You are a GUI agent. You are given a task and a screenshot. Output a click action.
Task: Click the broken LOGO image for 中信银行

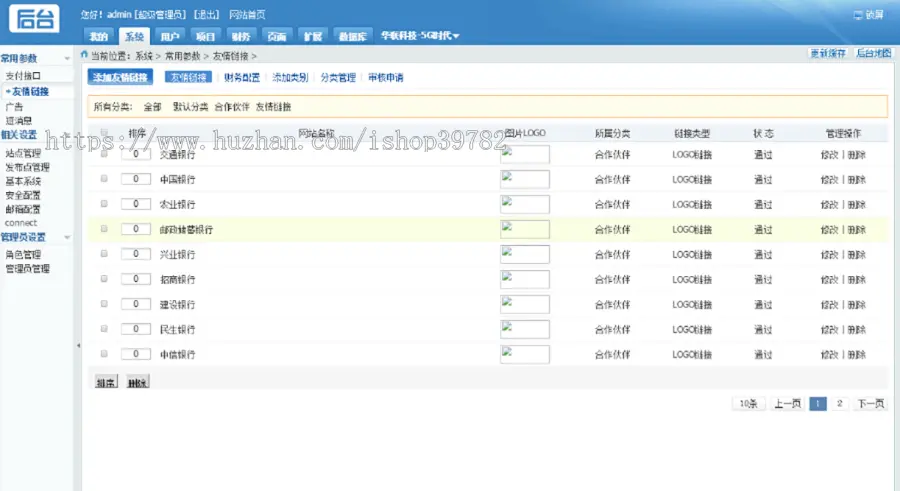[525, 354]
